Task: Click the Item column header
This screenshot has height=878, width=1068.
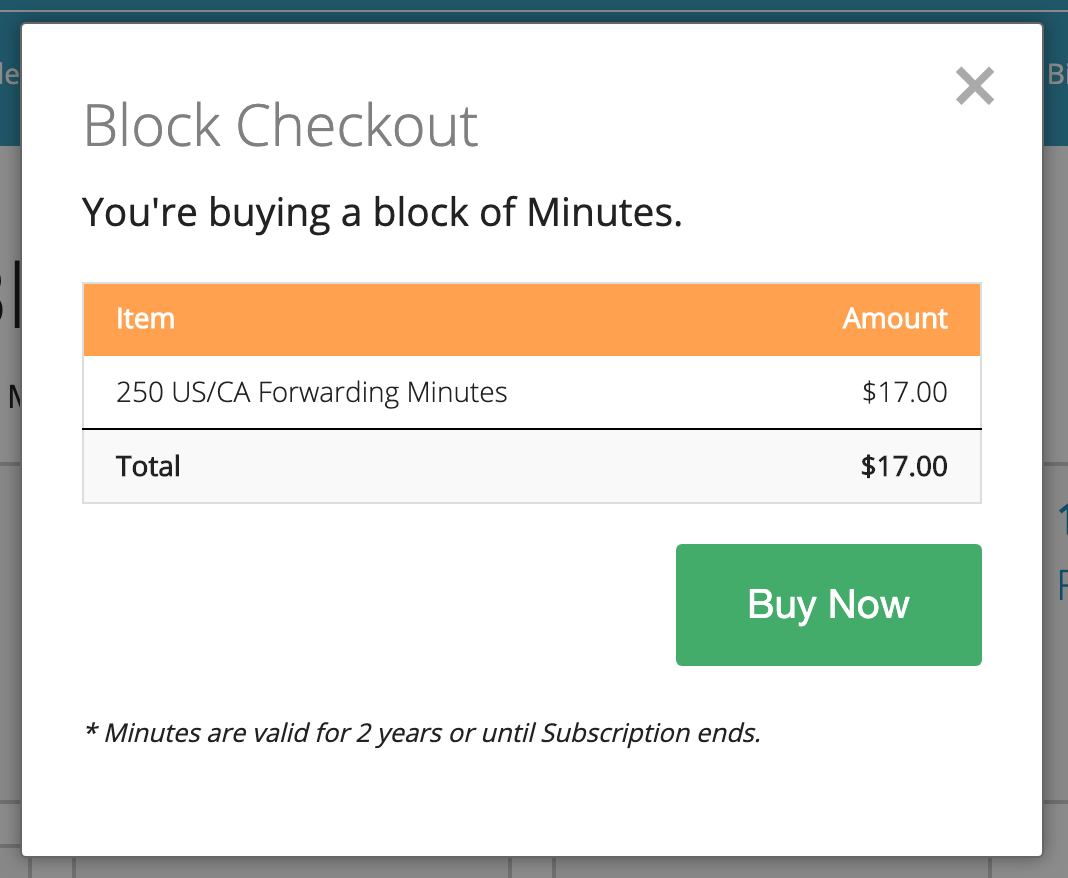Action: pos(145,319)
